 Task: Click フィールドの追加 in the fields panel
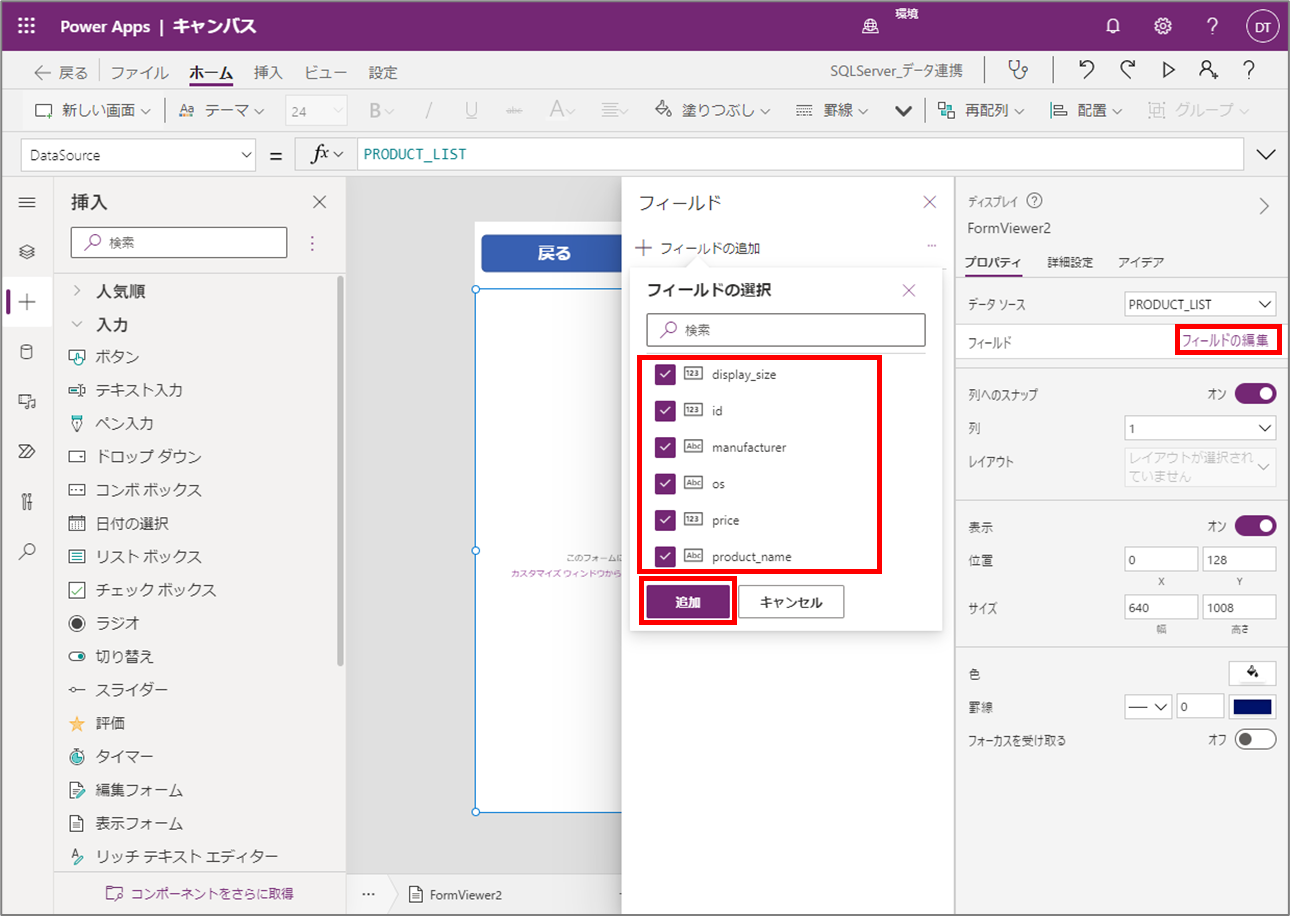(698, 248)
